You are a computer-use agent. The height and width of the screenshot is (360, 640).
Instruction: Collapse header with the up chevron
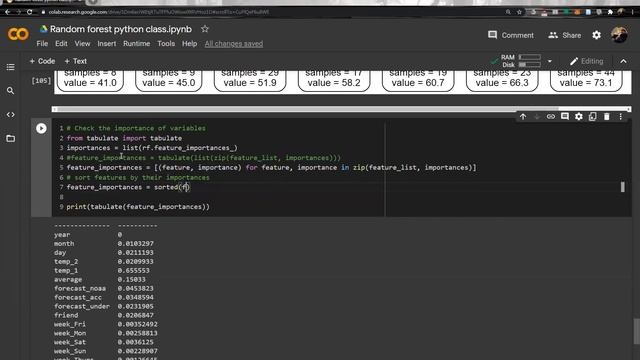623,61
